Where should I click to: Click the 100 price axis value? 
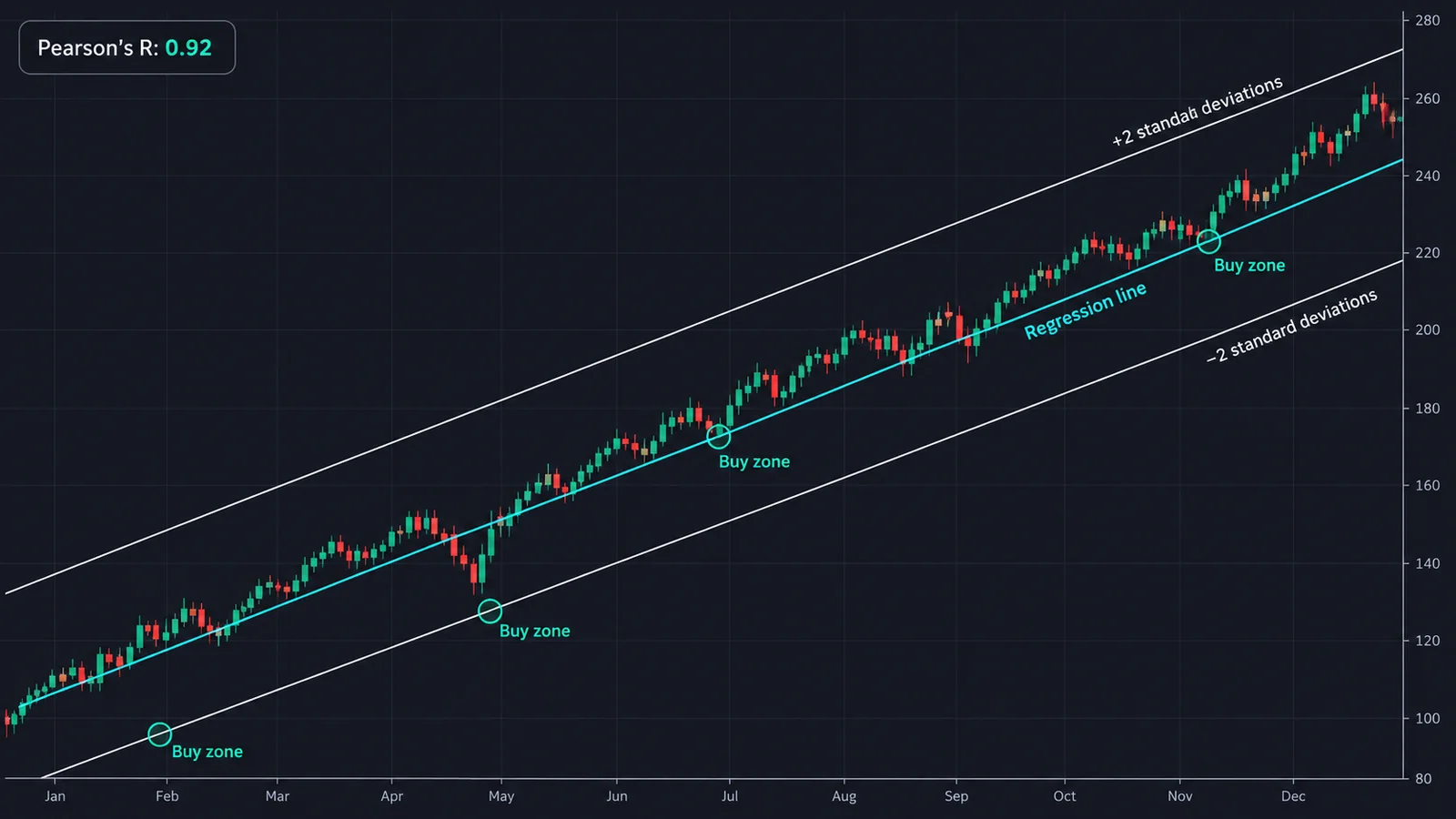[x=1428, y=719]
